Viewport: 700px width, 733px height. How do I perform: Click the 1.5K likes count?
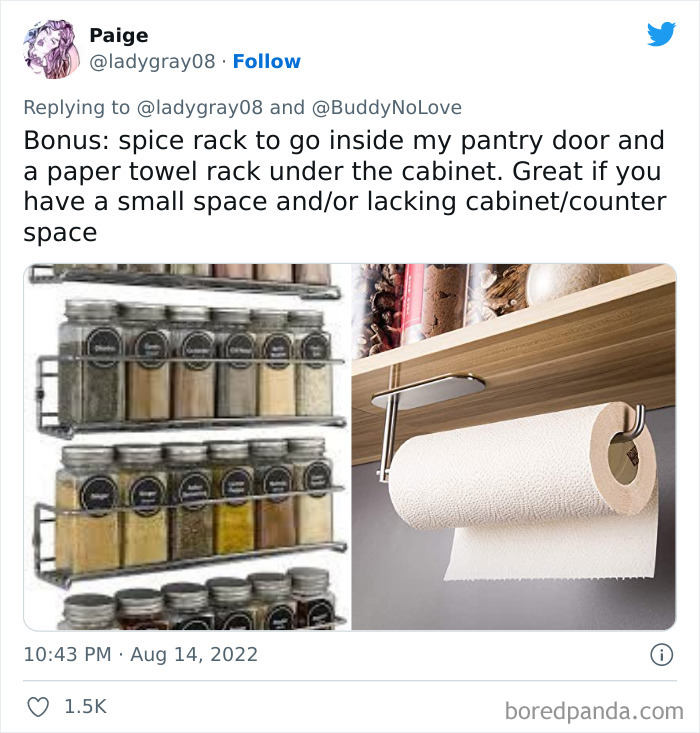click(x=86, y=706)
